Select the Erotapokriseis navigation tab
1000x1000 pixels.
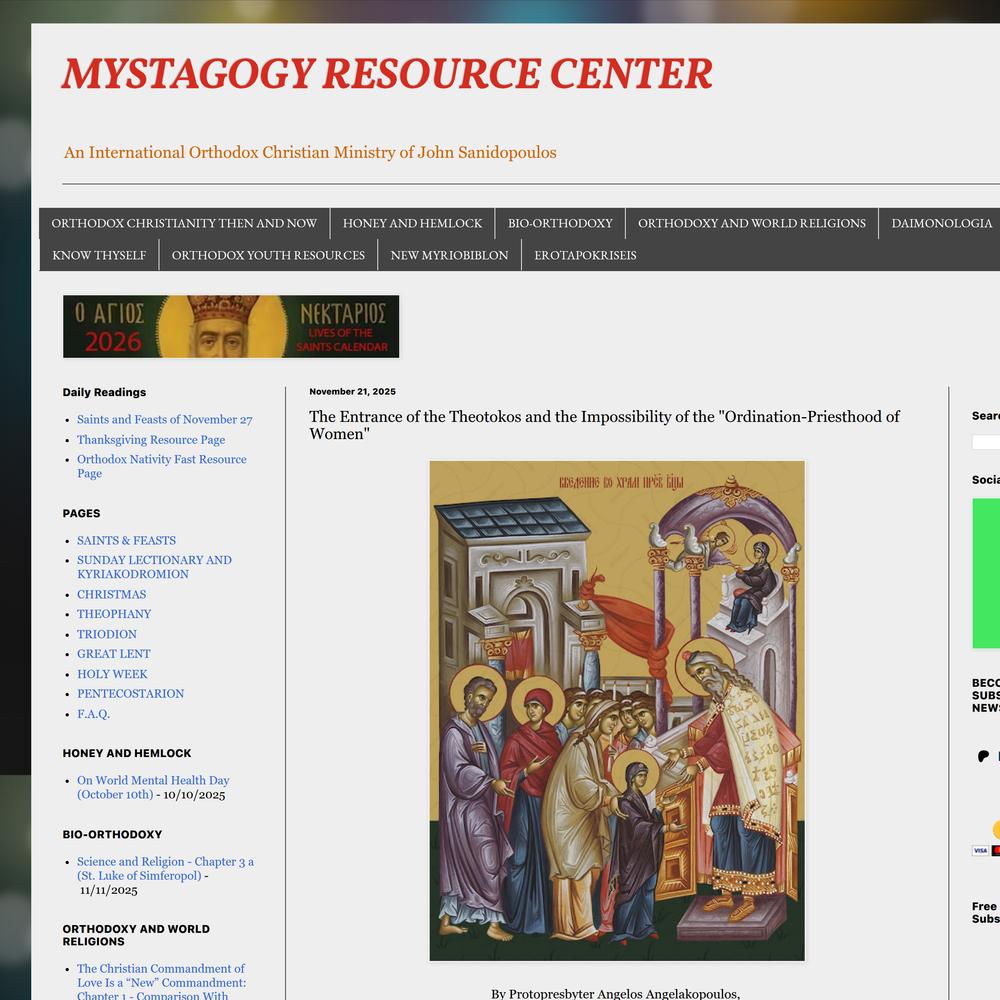(x=585, y=255)
